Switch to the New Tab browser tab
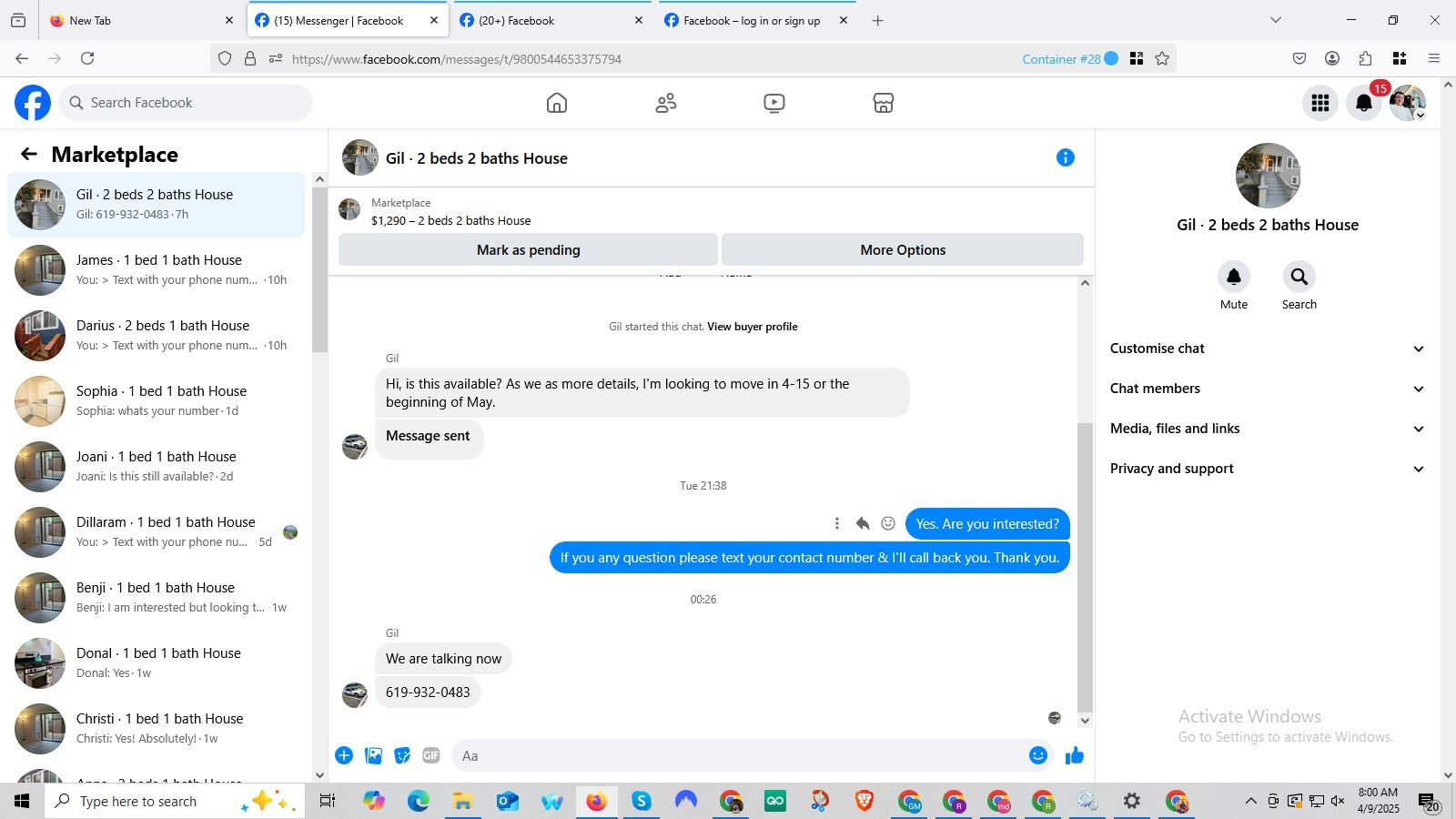Screen dimensions: 1456x819 pos(143,20)
